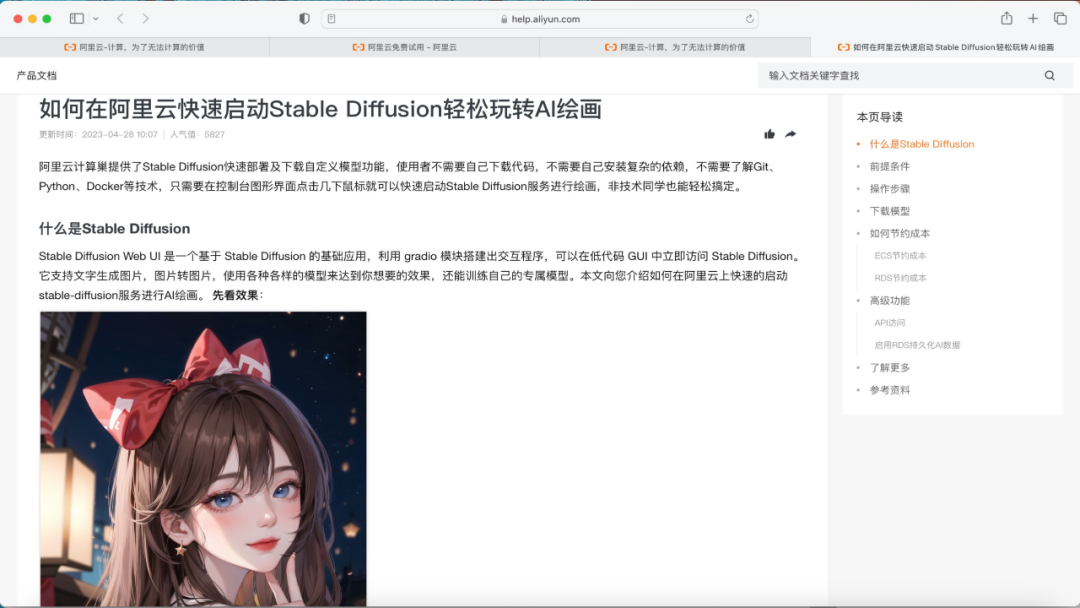Switch to the first 阿里云-计算 tab
This screenshot has width=1080, height=608.
pyautogui.click(x=134, y=47)
